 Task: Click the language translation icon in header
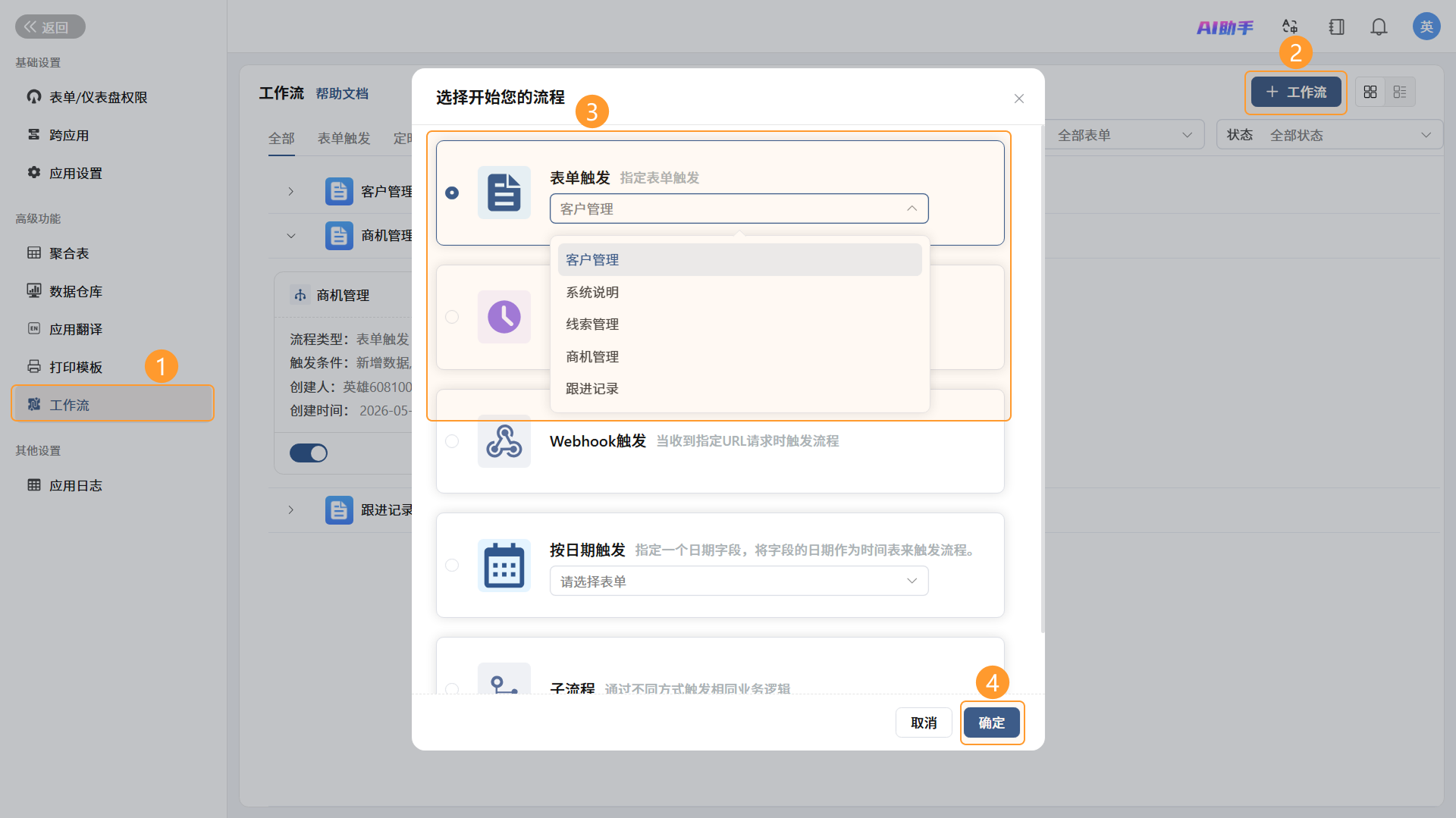(1290, 27)
